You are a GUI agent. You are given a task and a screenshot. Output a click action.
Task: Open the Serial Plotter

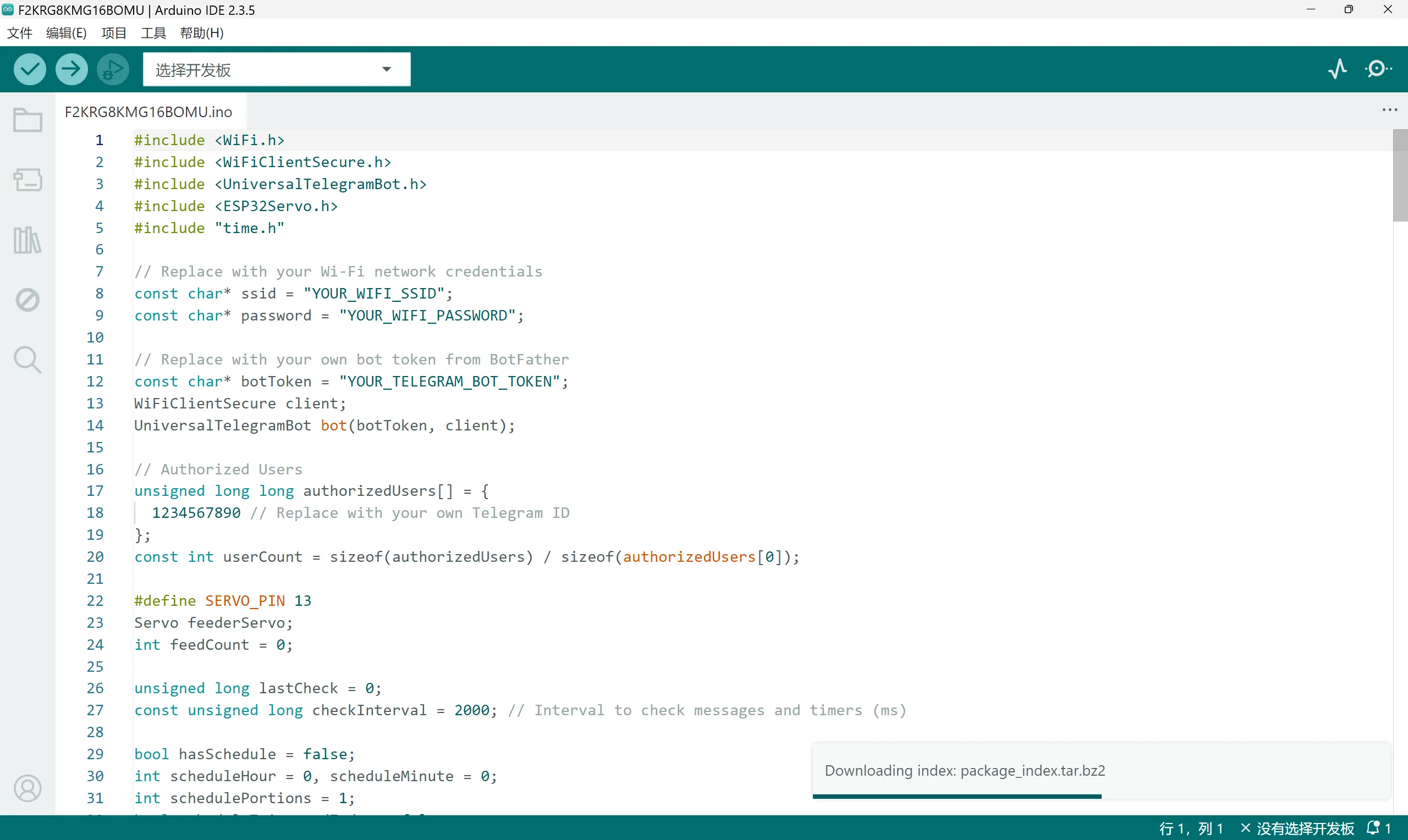pos(1337,69)
